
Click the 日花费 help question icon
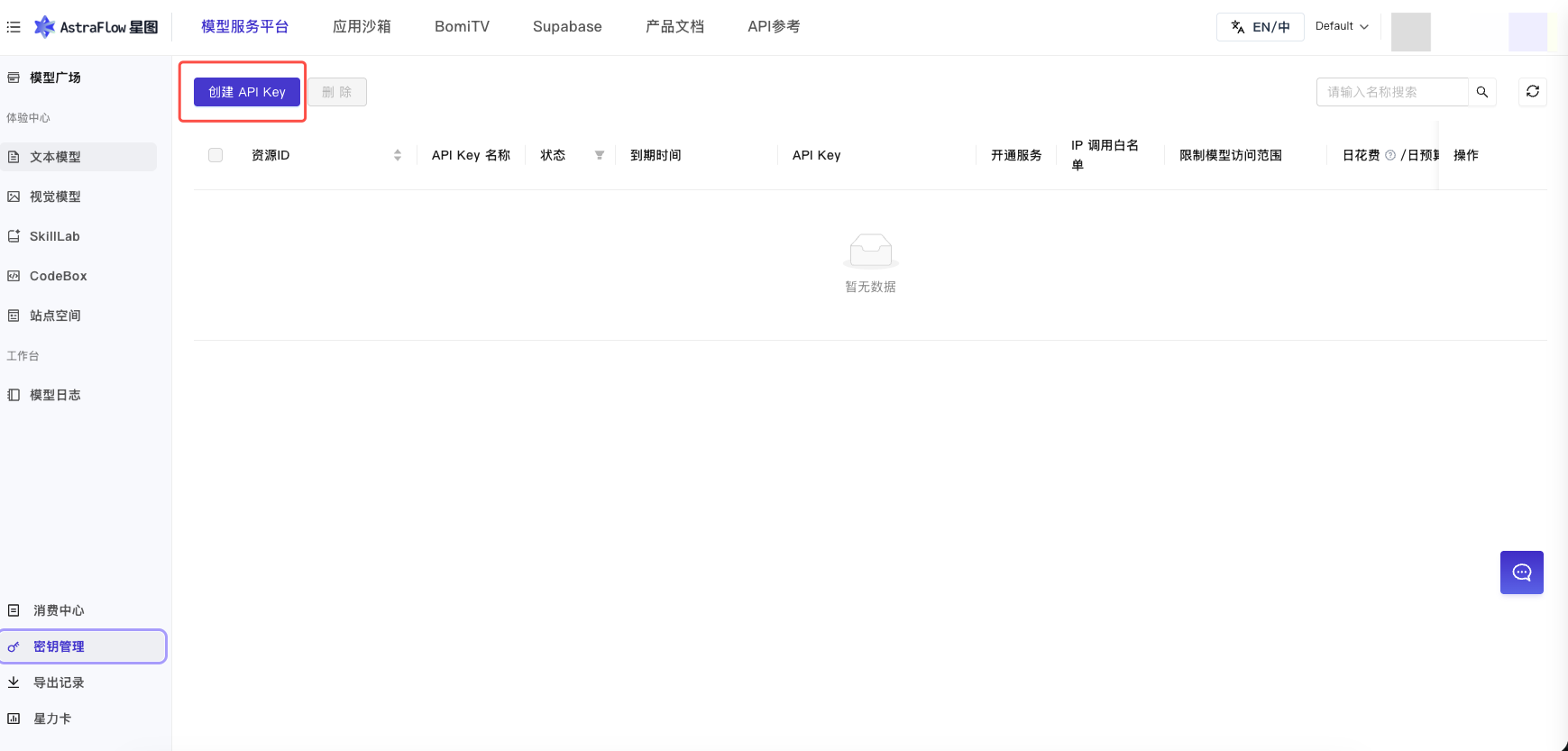(x=1390, y=155)
